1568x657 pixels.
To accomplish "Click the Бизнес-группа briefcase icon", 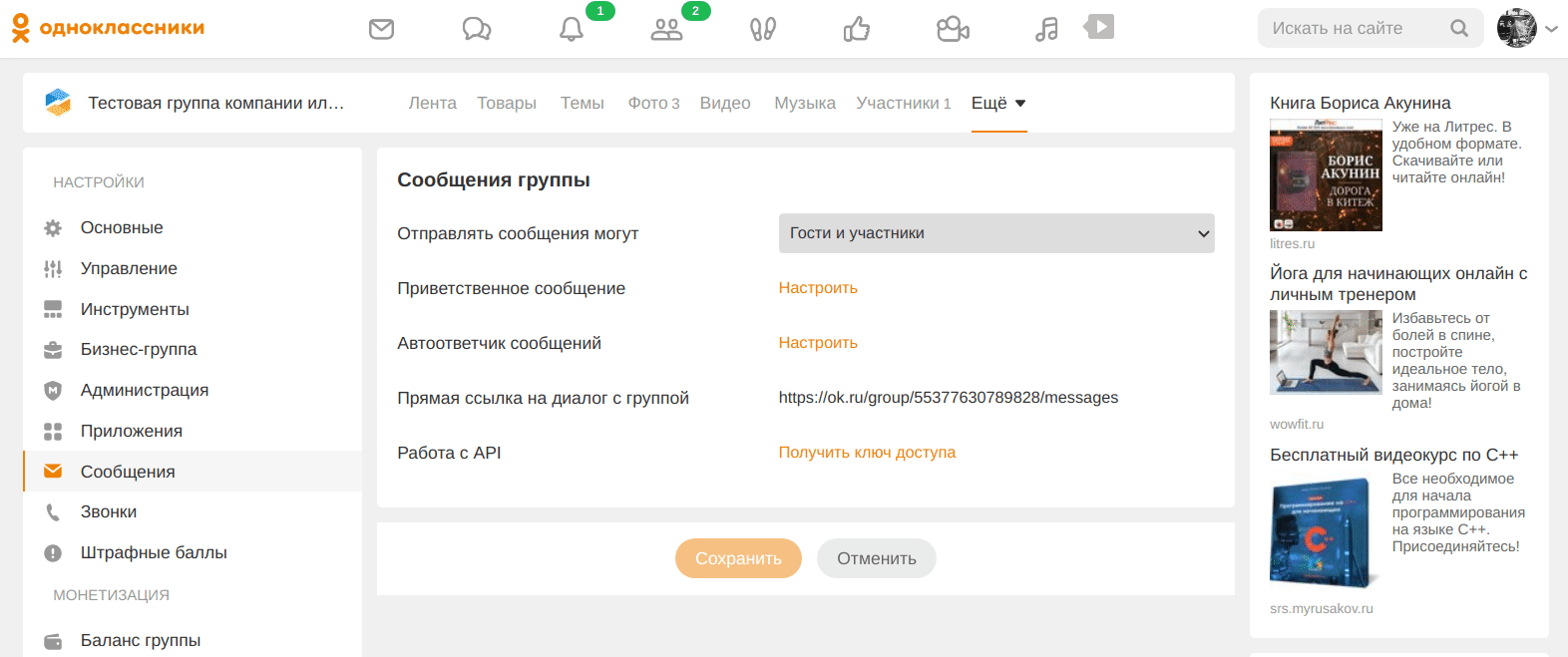I will (x=53, y=350).
